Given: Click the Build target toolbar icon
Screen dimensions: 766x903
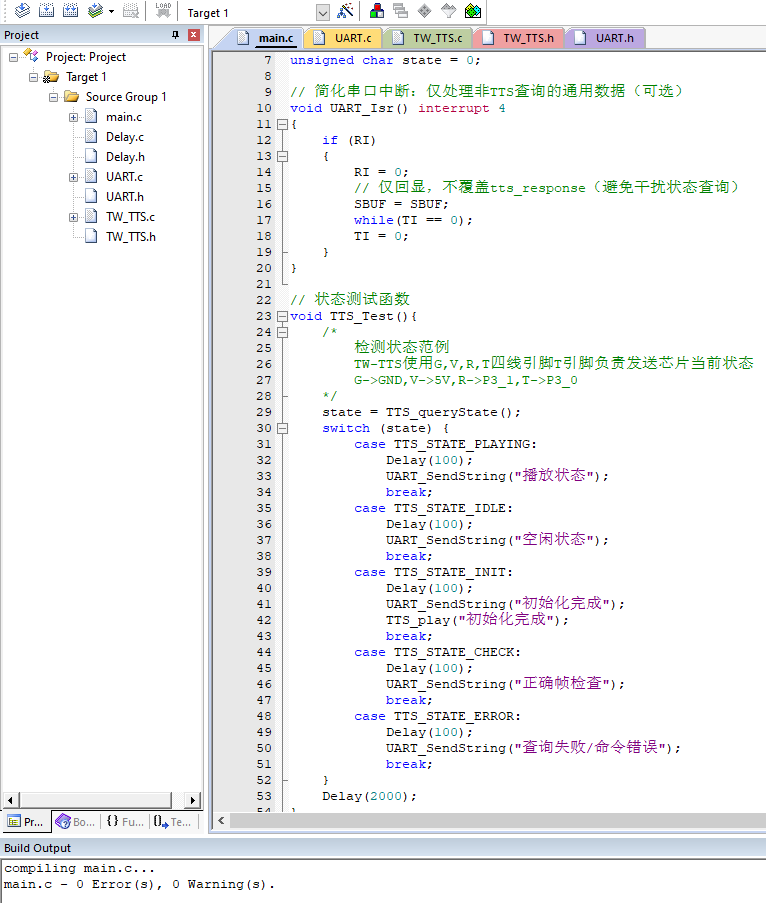Looking at the screenshot, I should point(46,11).
